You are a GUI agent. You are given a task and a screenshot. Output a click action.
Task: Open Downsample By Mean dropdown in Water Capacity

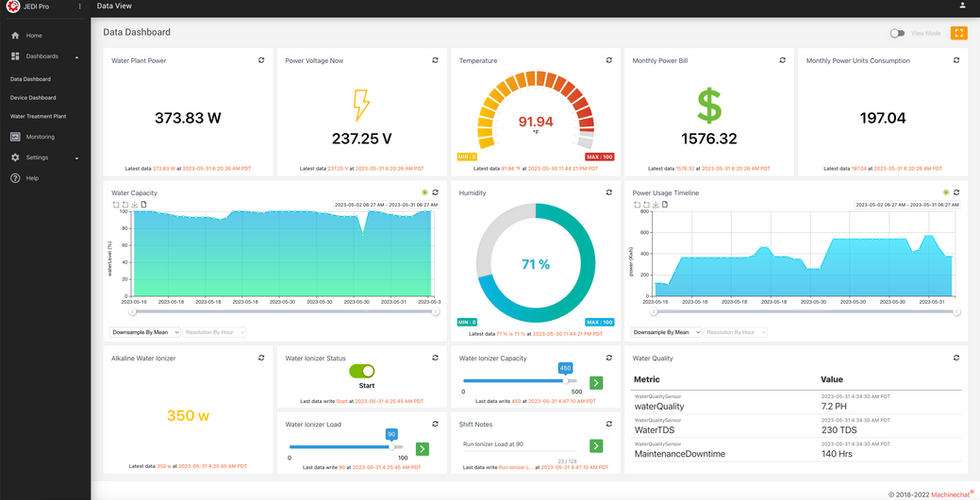[145, 332]
